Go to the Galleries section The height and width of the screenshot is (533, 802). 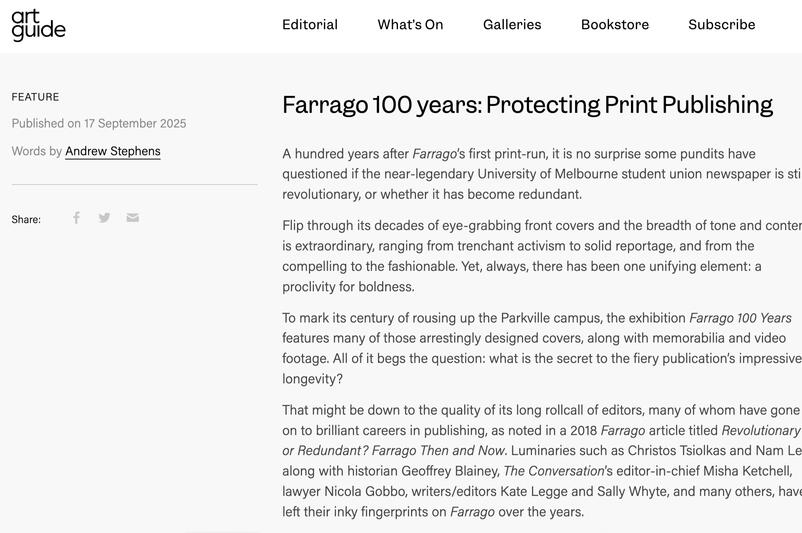point(512,25)
